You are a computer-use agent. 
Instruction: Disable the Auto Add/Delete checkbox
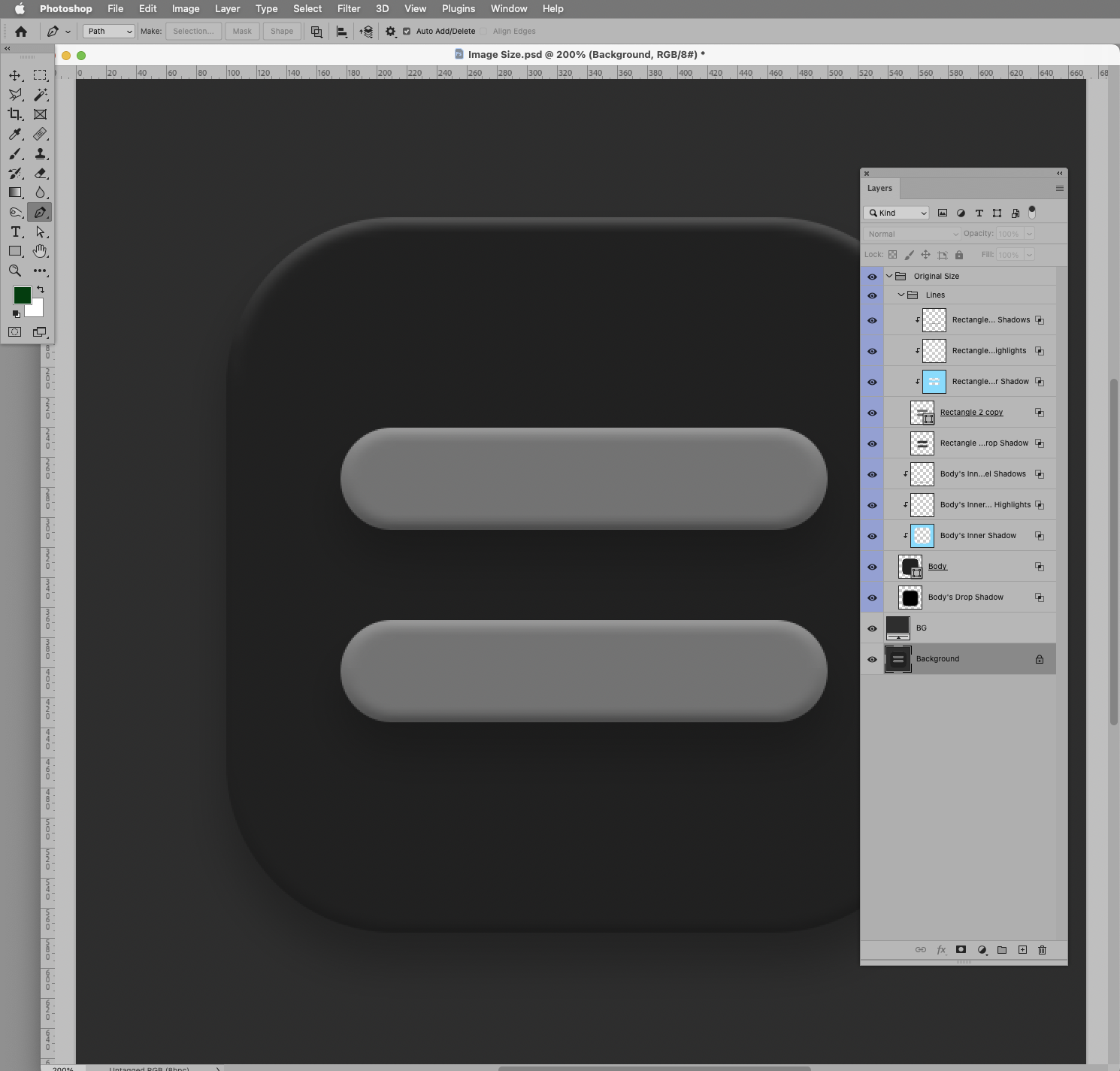[407, 31]
